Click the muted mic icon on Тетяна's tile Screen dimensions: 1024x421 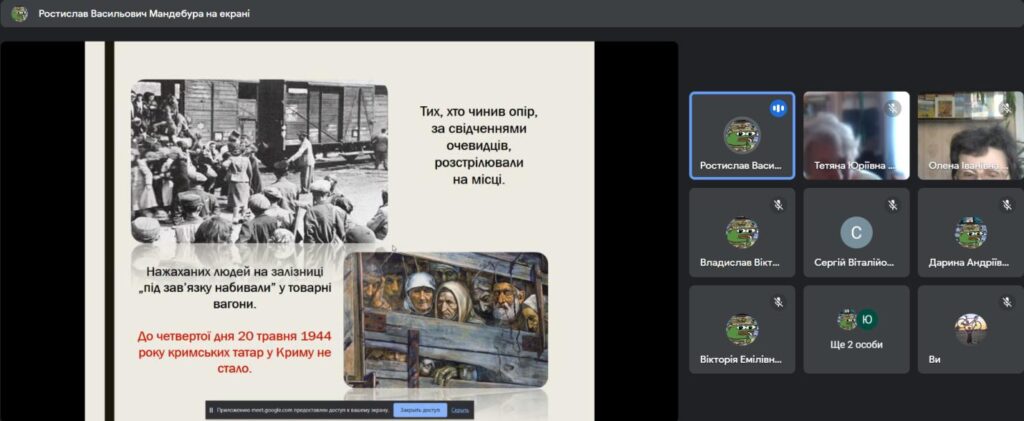tap(891, 108)
